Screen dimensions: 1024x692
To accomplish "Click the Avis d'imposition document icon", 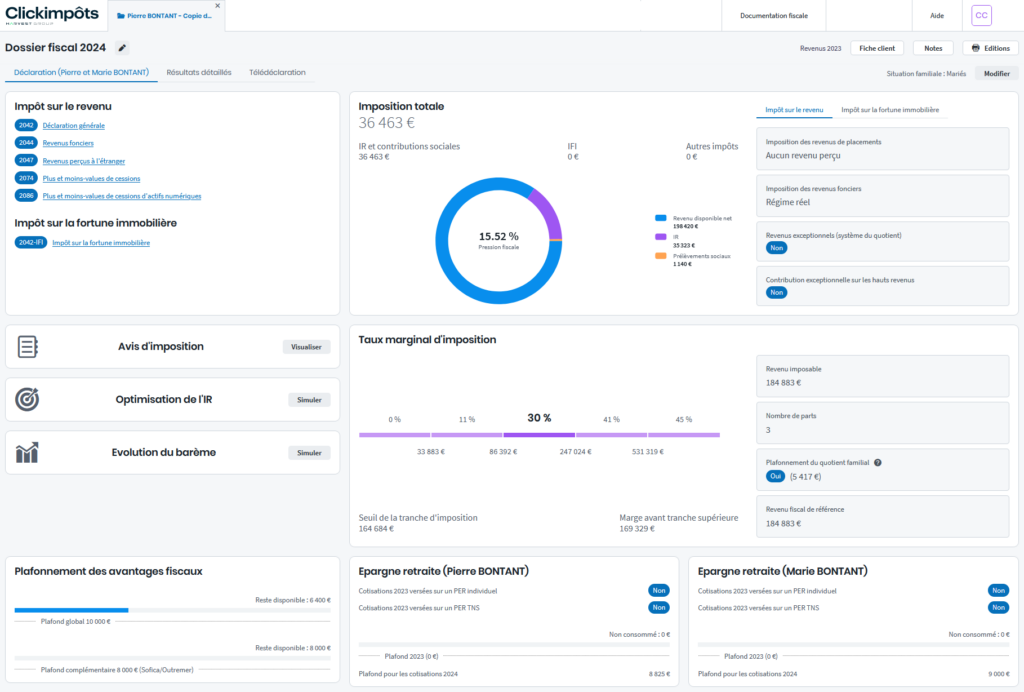I will tap(28, 347).
